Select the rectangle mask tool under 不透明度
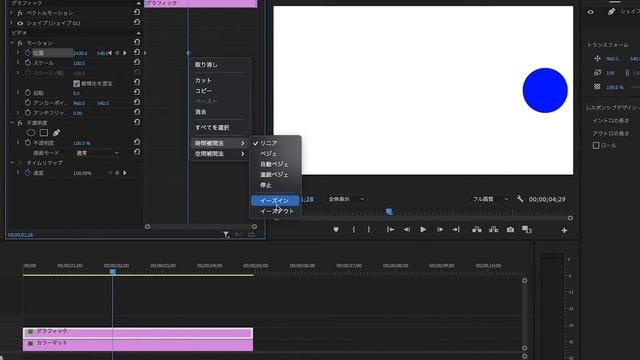 coord(44,133)
